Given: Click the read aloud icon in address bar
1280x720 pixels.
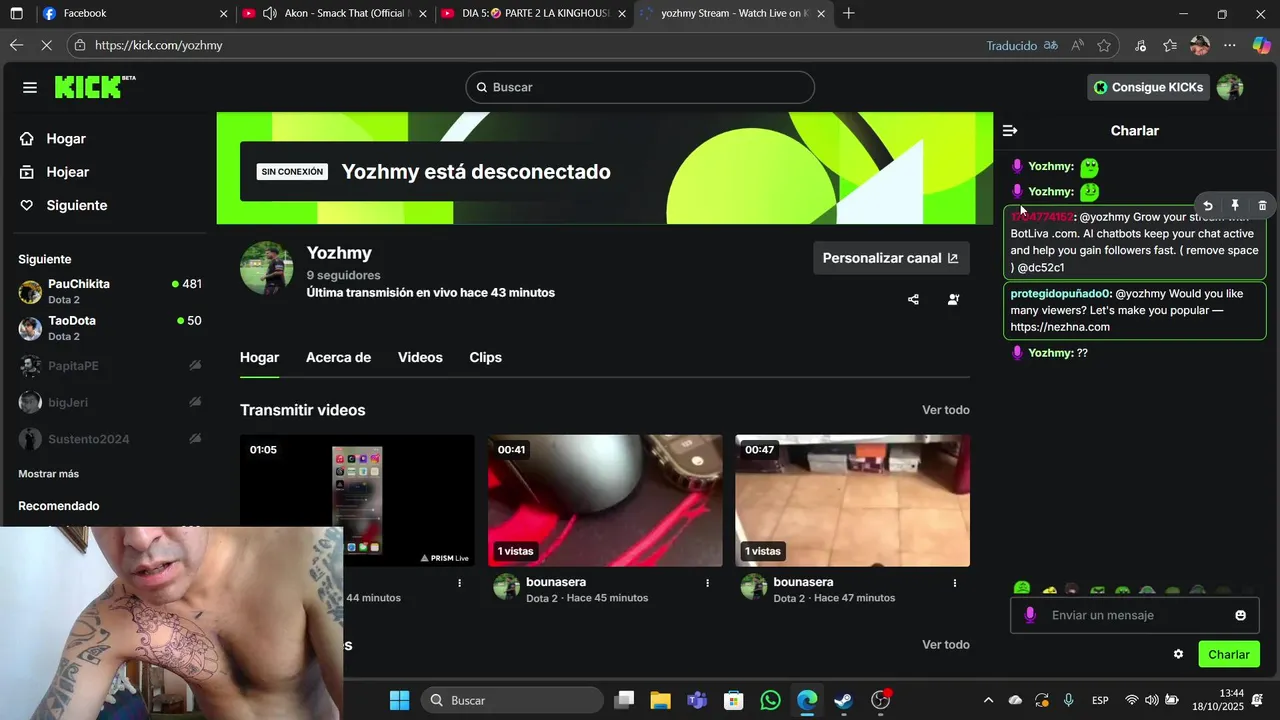Looking at the screenshot, I should pos(1077,45).
